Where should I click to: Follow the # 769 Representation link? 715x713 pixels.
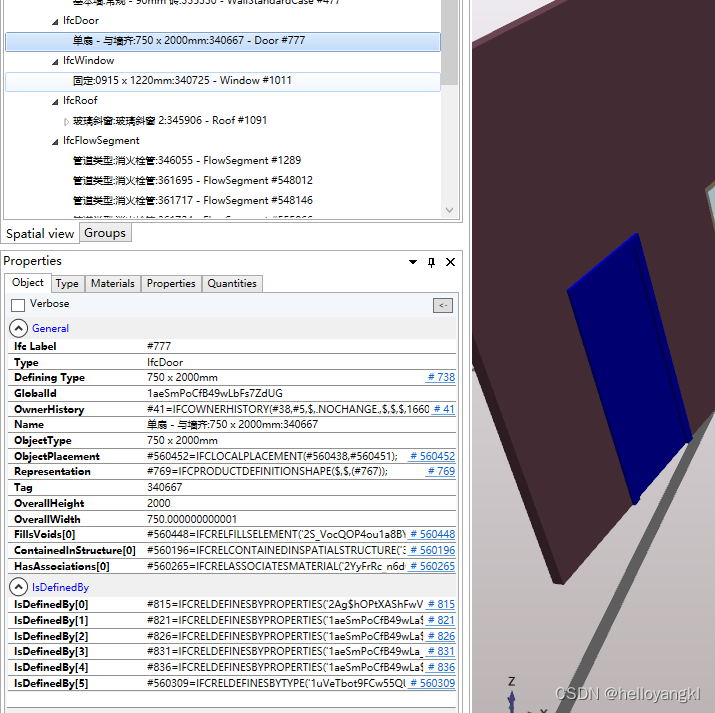(x=441, y=471)
